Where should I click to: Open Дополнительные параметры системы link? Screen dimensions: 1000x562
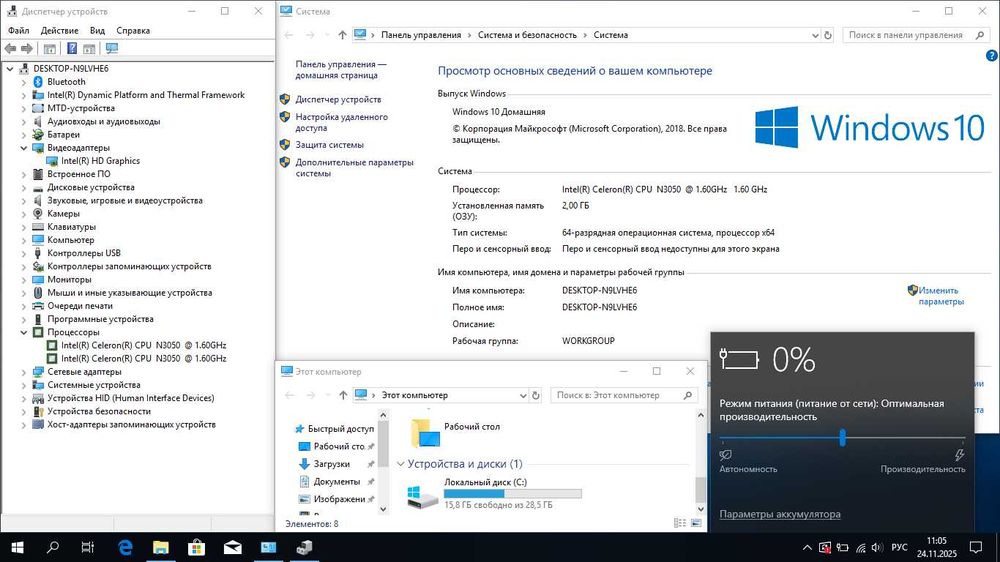coord(354,168)
